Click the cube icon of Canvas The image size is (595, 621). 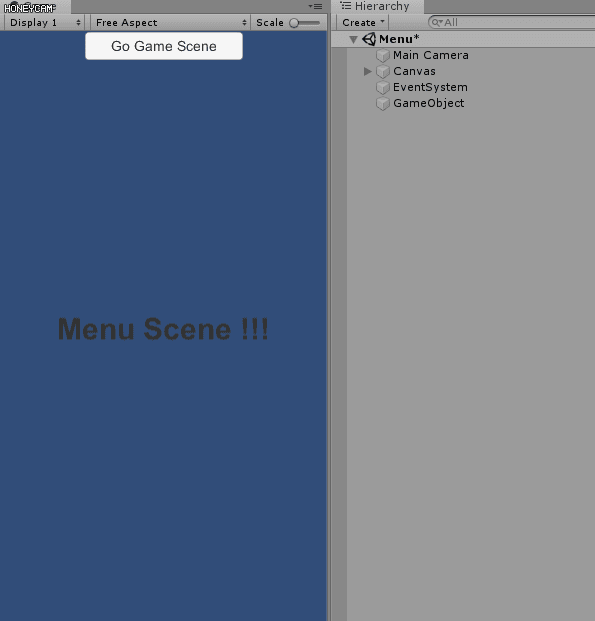point(383,72)
